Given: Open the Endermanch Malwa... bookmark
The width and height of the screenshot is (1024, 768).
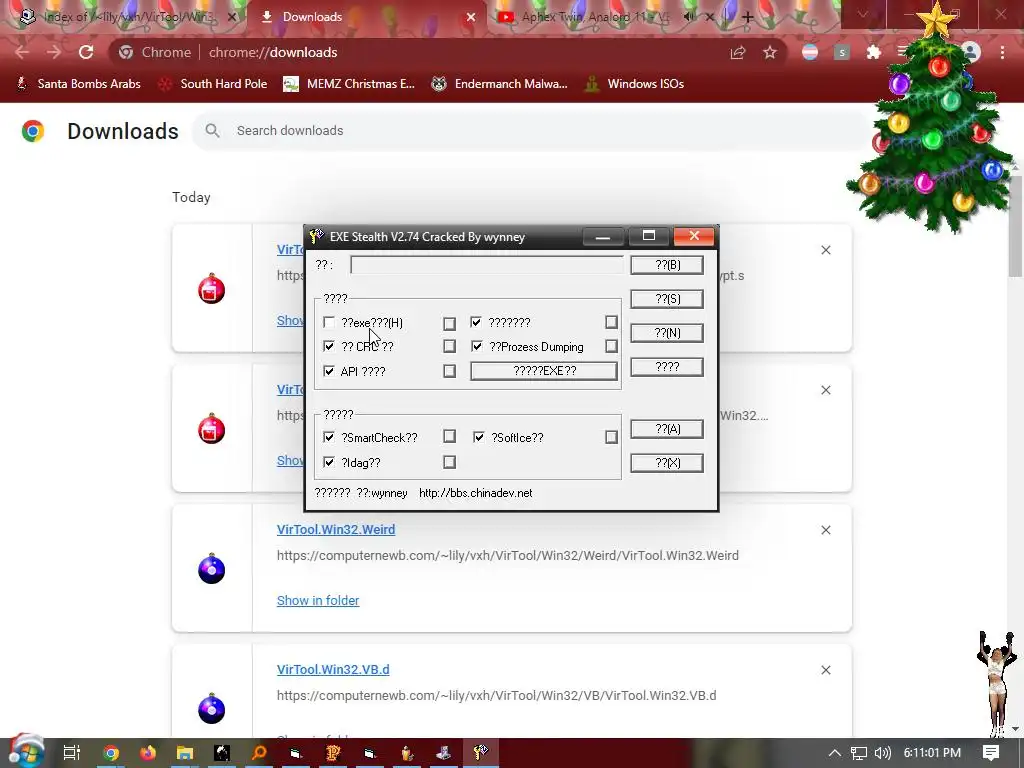Looking at the screenshot, I should point(499,84).
